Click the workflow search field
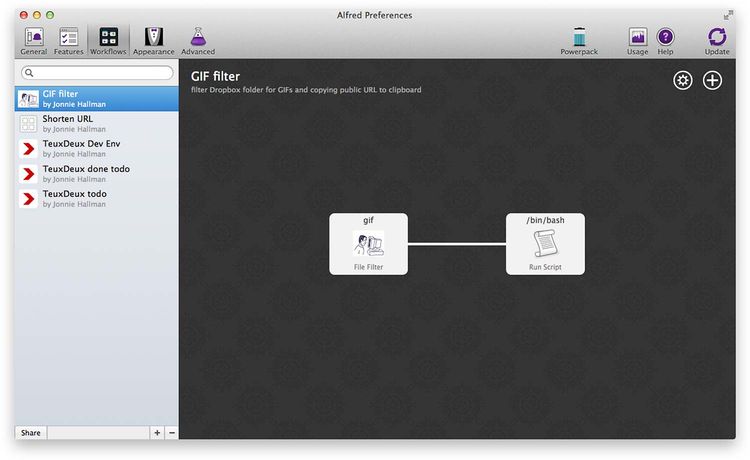 pos(97,73)
